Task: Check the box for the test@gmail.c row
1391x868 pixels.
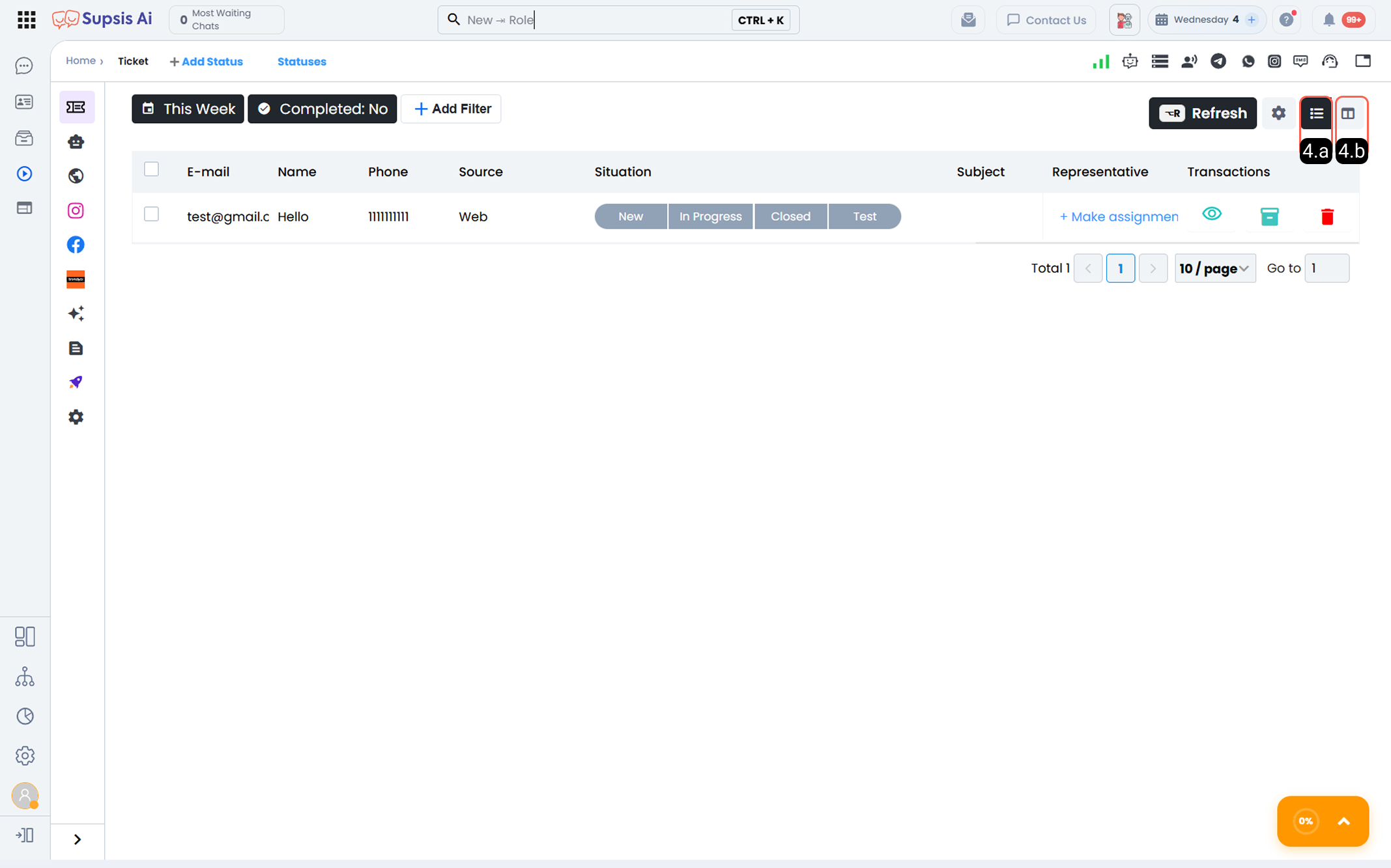Action: coord(151,214)
